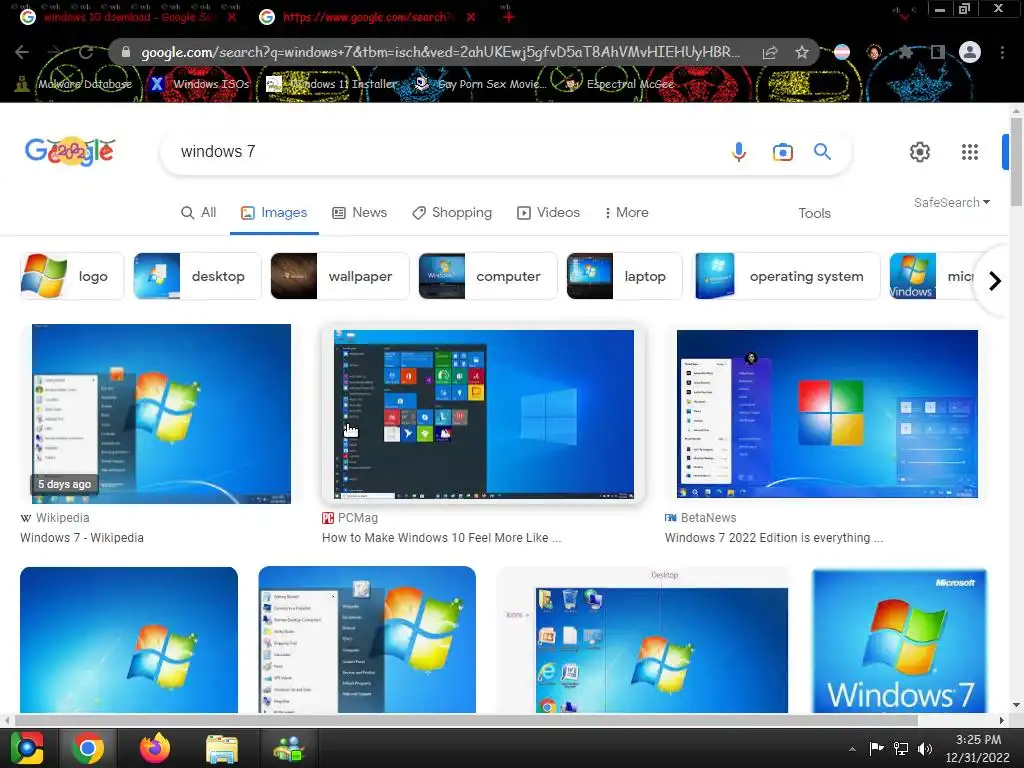
Task: Open a new browser tab with plus
Action: pos(509,17)
